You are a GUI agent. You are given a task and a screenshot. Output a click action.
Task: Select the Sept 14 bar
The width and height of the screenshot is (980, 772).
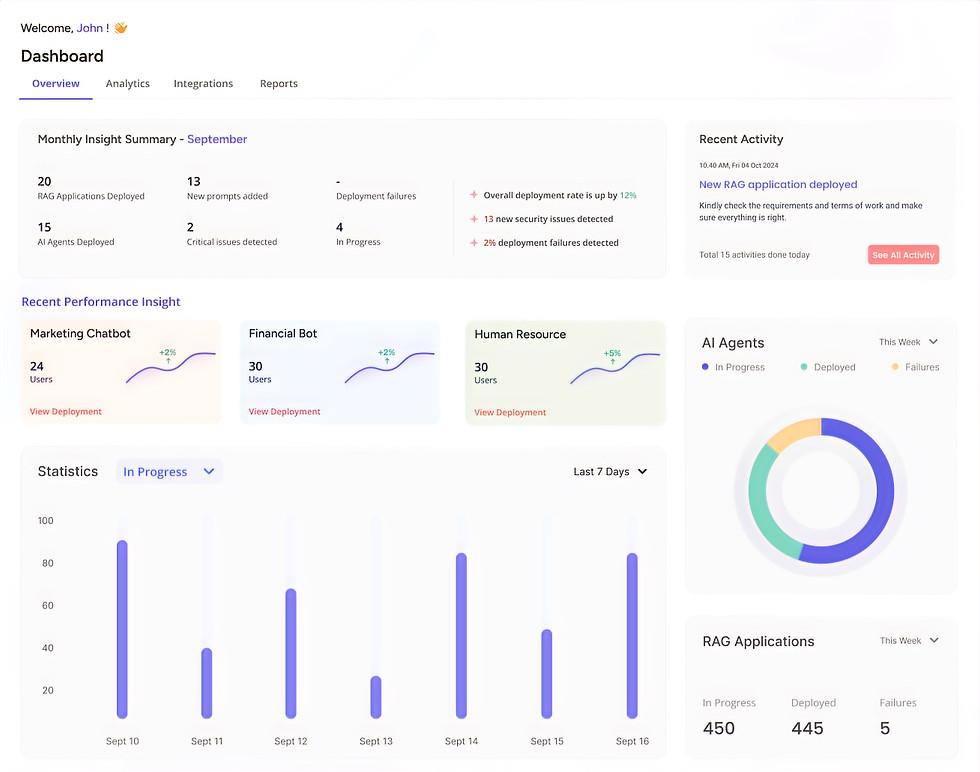pyautogui.click(x=461, y=635)
